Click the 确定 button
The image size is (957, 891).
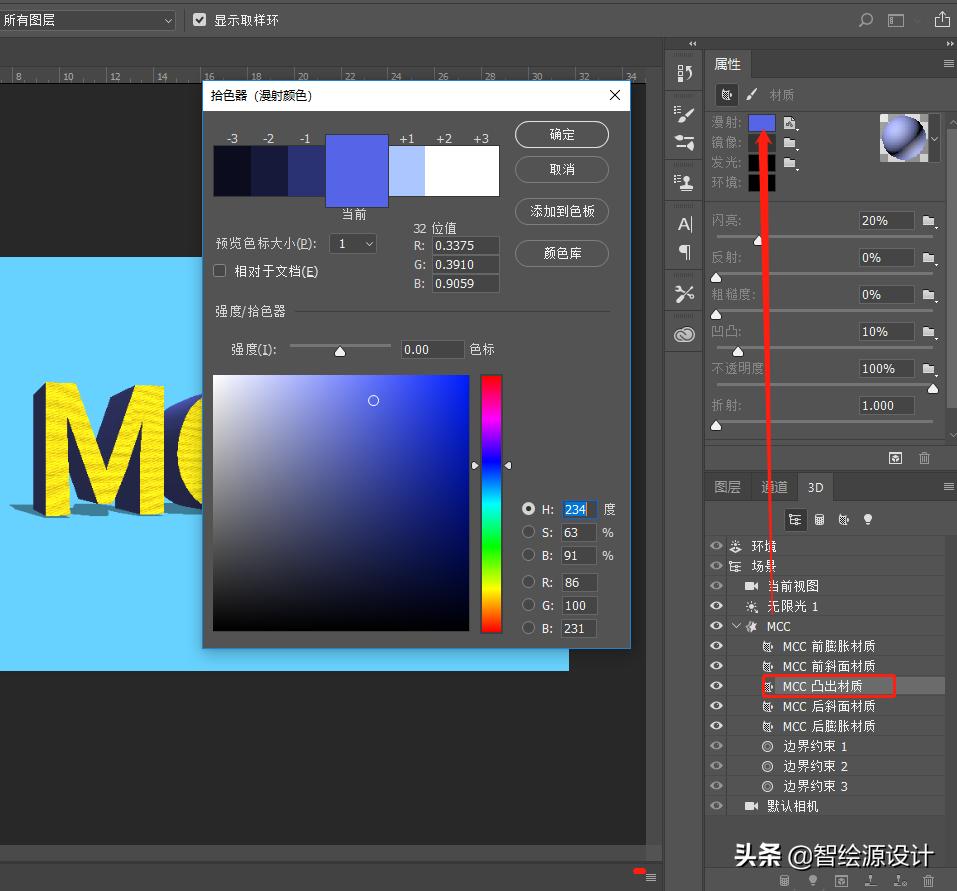pos(561,134)
